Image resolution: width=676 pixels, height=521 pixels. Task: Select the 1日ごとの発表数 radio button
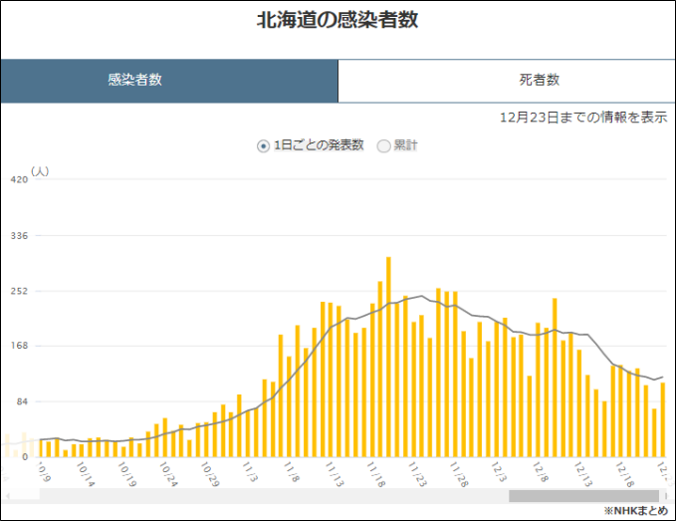[x=263, y=146]
